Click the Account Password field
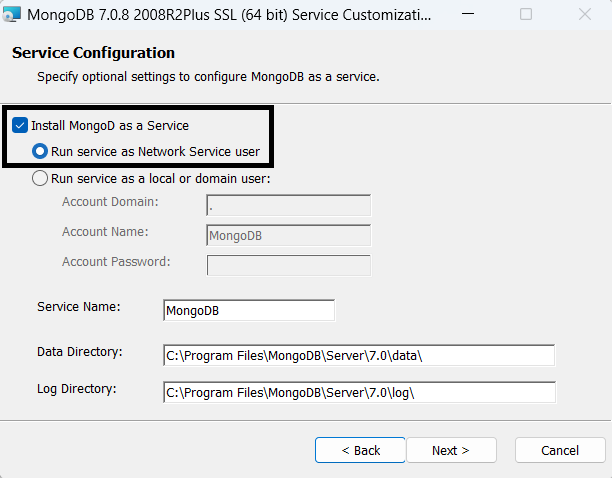Viewport: 612px width, 478px height. [289, 265]
